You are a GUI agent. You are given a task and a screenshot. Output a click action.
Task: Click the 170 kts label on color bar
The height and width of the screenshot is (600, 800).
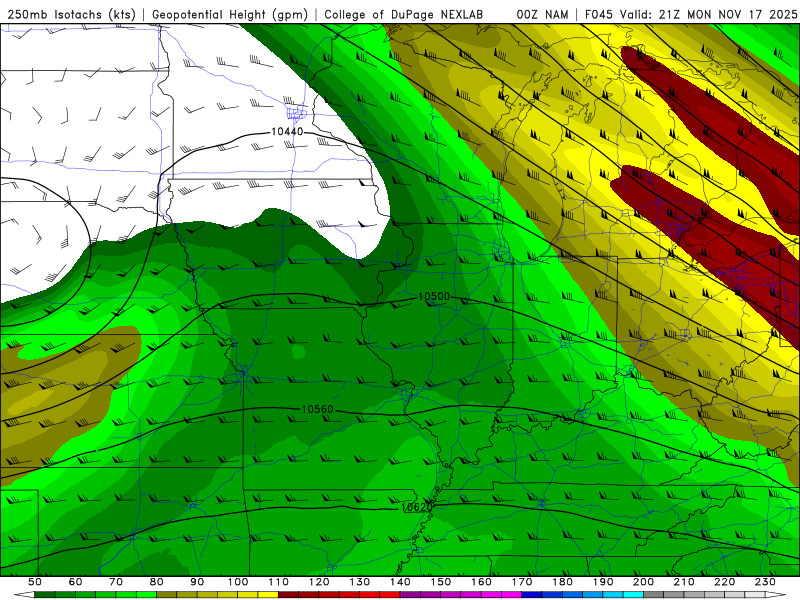[522, 582]
